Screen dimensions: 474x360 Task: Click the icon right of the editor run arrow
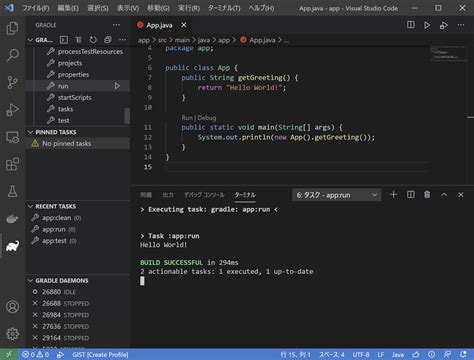444,25
